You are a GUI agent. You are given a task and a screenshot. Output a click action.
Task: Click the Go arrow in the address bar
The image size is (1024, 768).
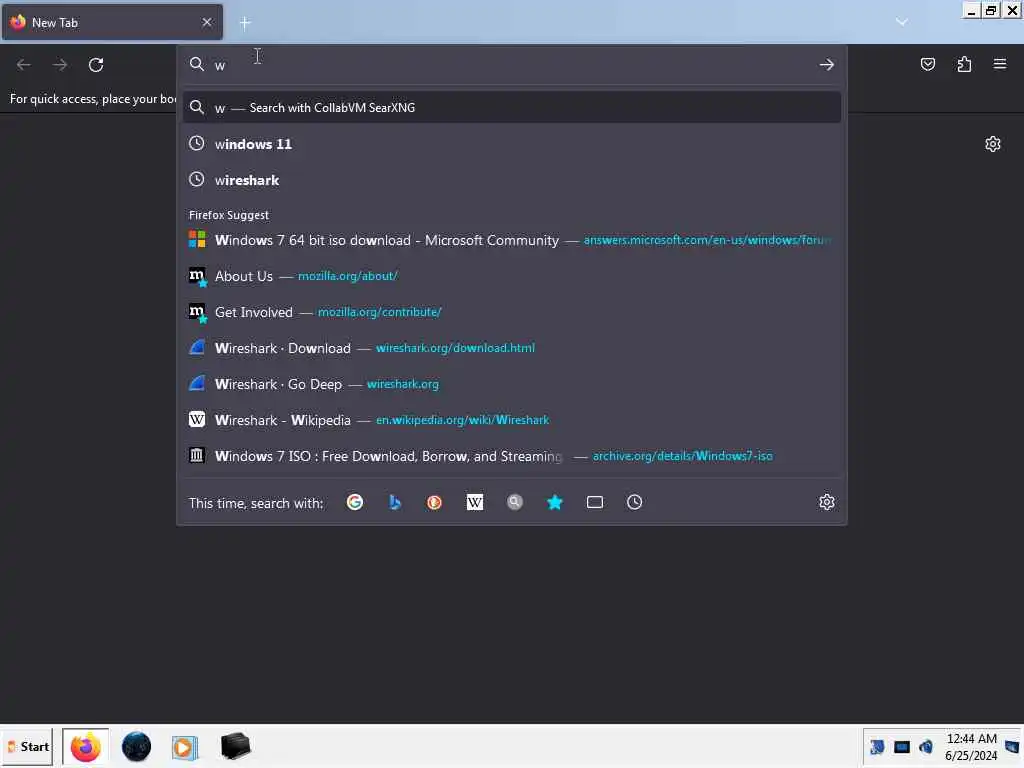coord(827,65)
